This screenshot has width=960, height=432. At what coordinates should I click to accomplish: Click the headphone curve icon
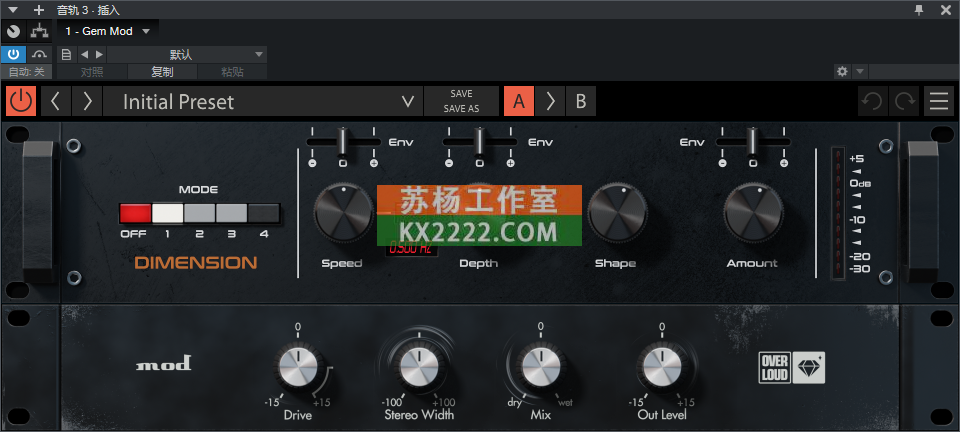[x=40, y=54]
